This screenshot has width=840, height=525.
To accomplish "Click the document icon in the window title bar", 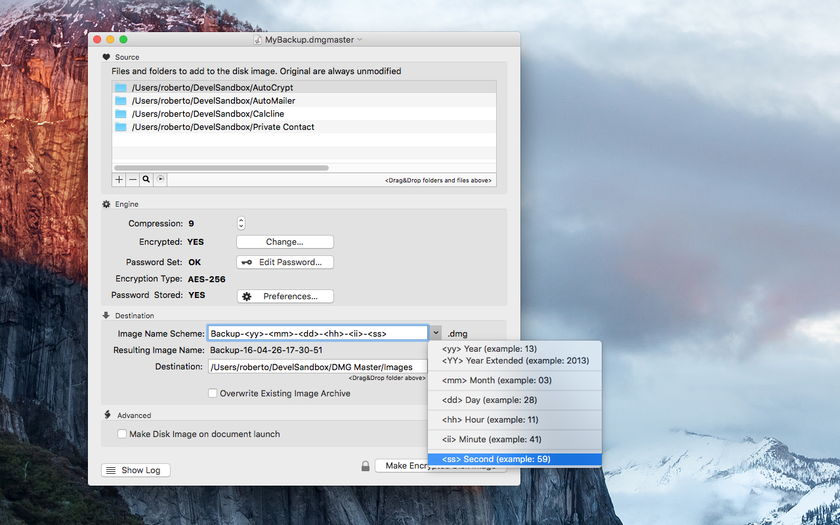I will coord(258,40).
